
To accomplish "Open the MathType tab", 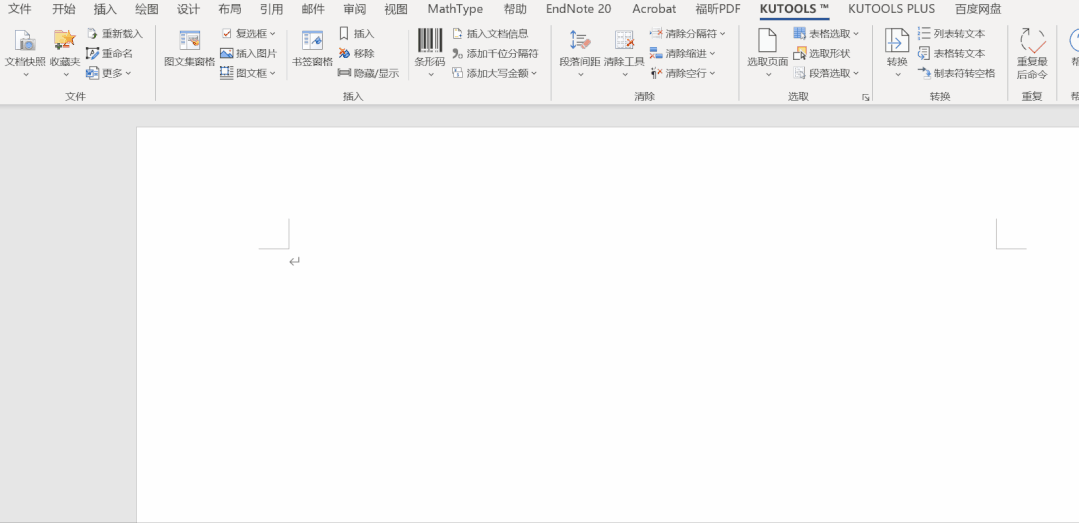I will (455, 9).
